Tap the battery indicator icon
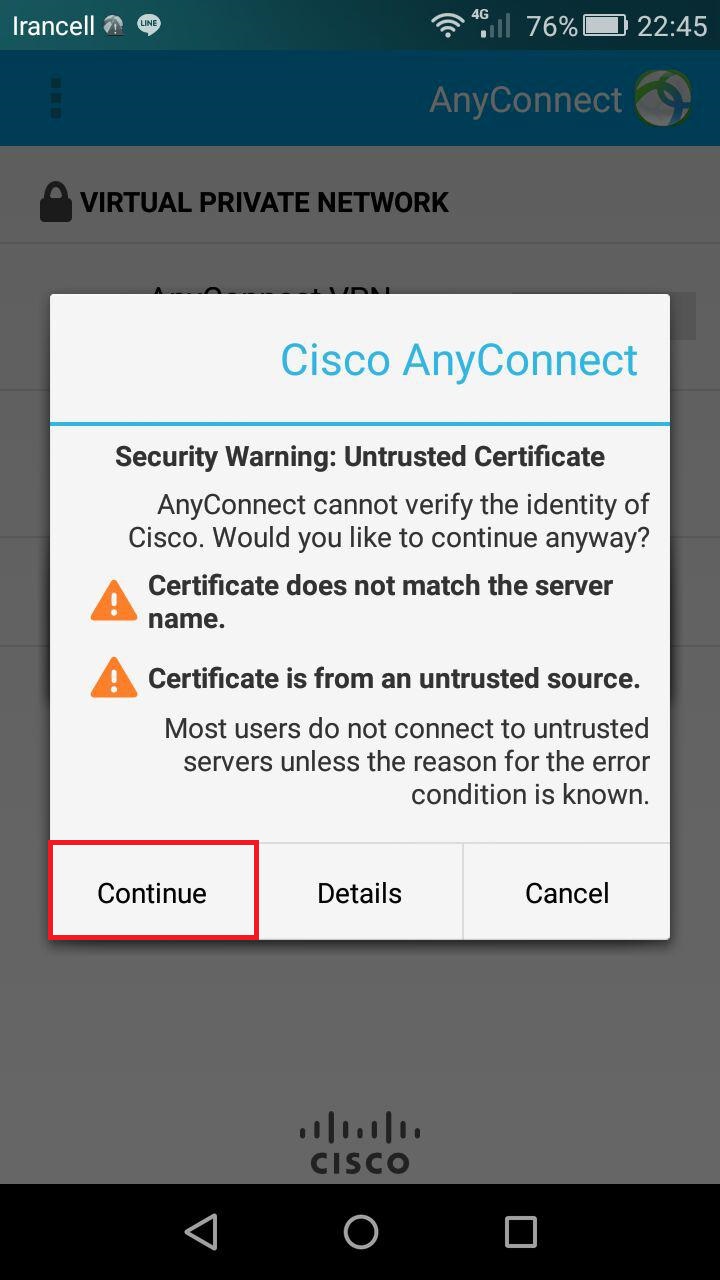This screenshot has height=1280, width=720. 605,26
